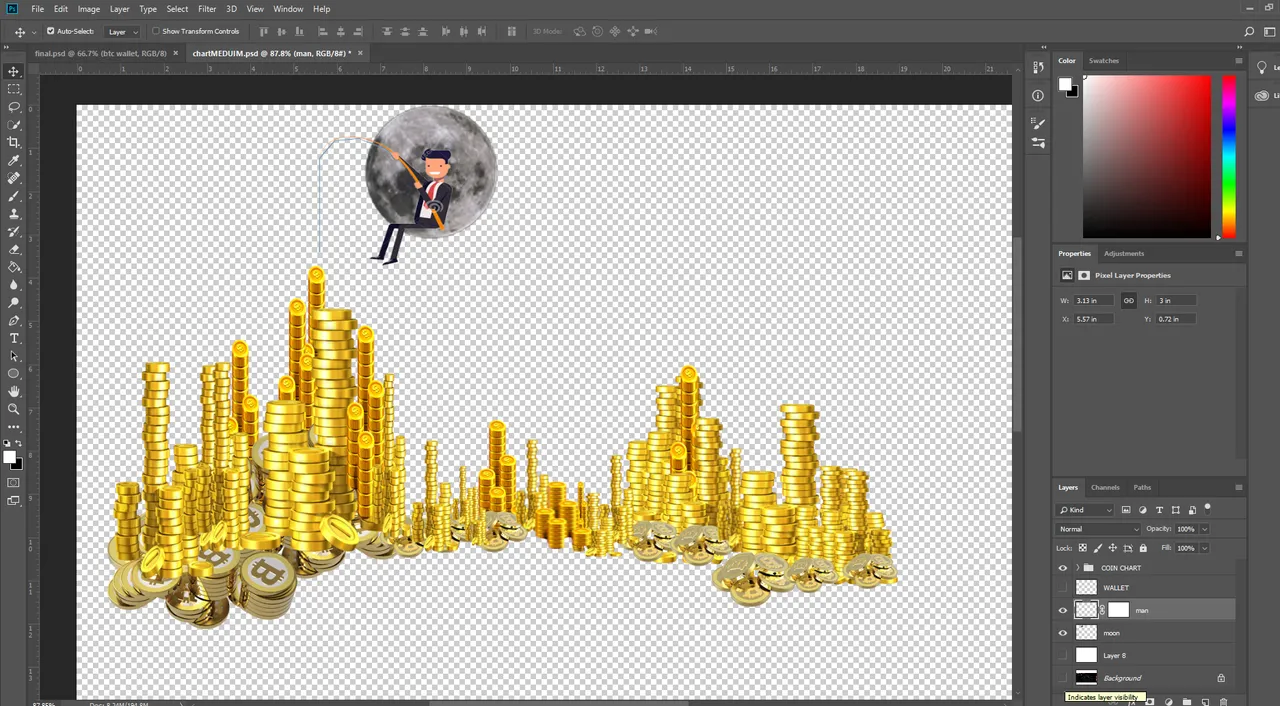Select the Eyedropper tool
Viewport: 1280px width, 706px height.
pos(14,160)
